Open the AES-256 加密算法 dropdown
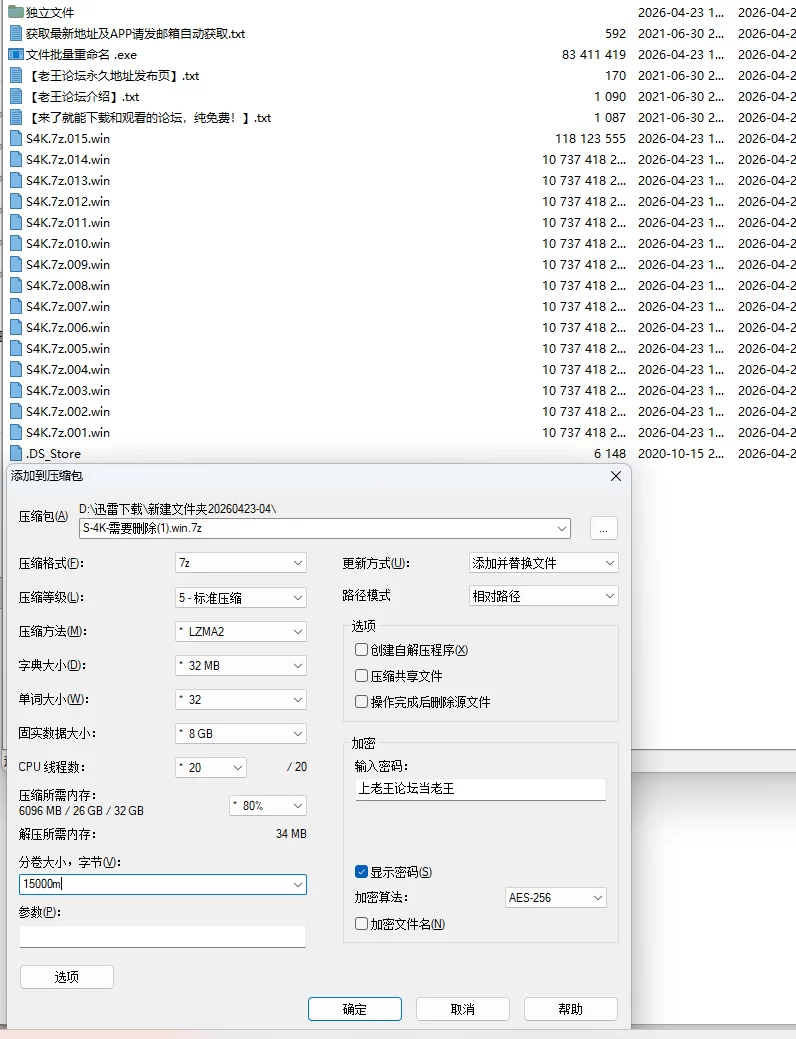 pos(555,898)
